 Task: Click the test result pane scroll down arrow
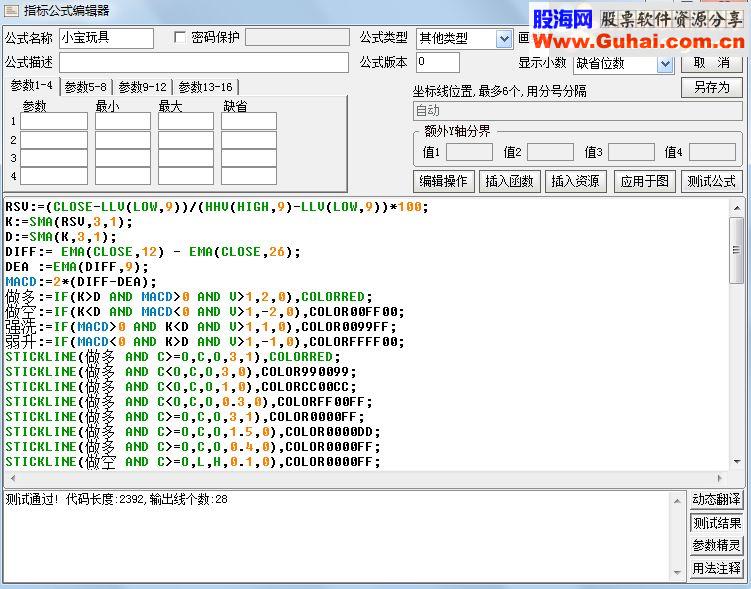tap(677, 572)
